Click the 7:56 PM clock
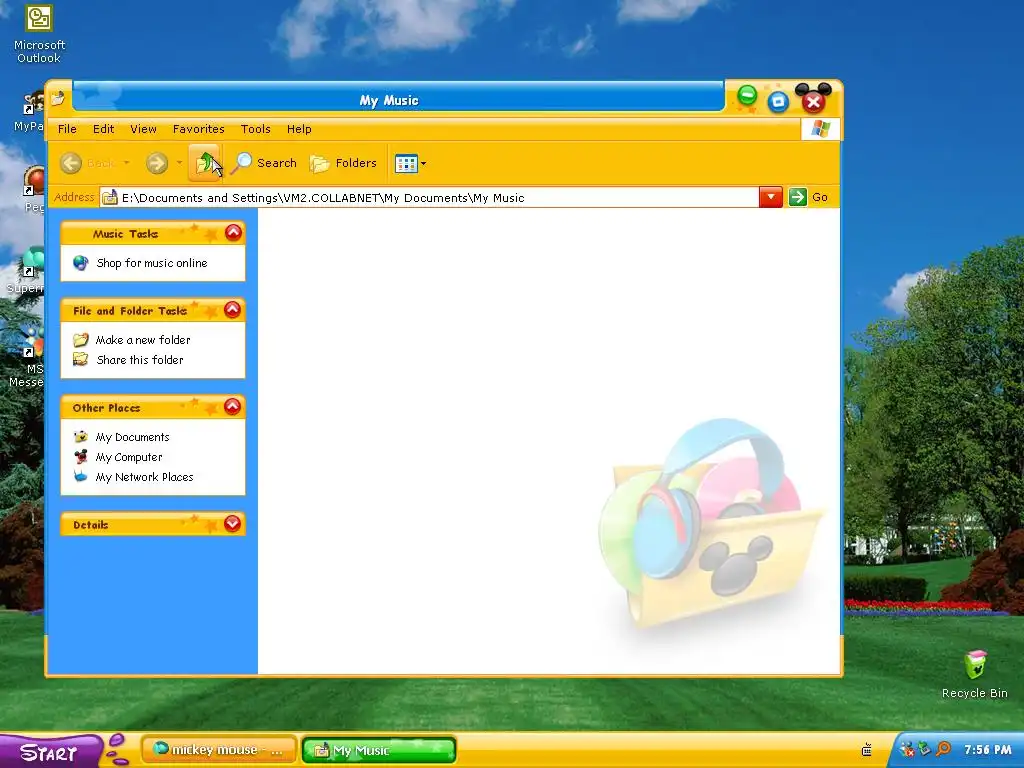 [987, 750]
